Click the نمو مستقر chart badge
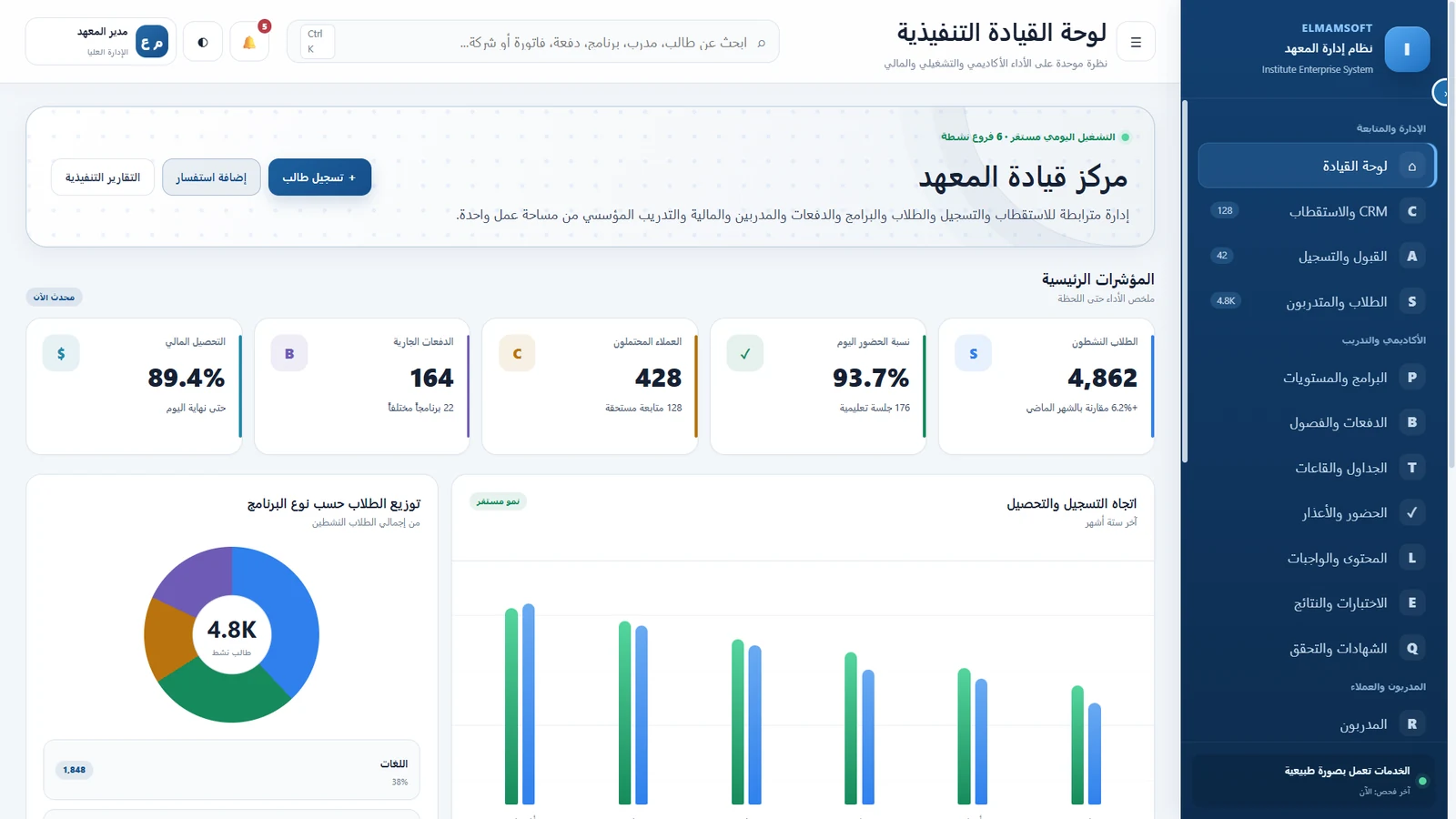Viewport: 1456px width, 819px height. pyautogui.click(x=498, y=501)
